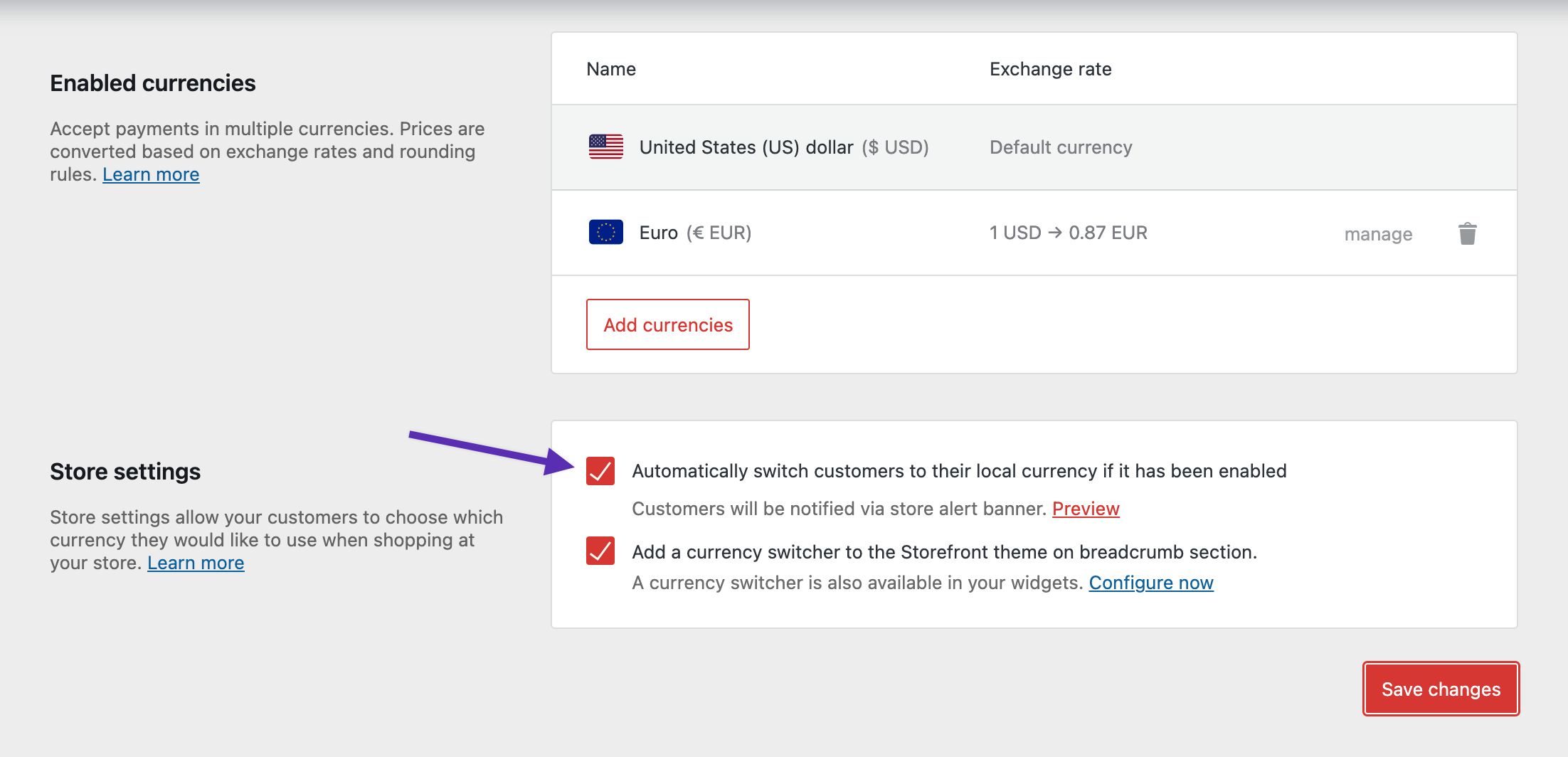Open Learn more under Store settings
1568x757 pixels.
coord(196,562)
